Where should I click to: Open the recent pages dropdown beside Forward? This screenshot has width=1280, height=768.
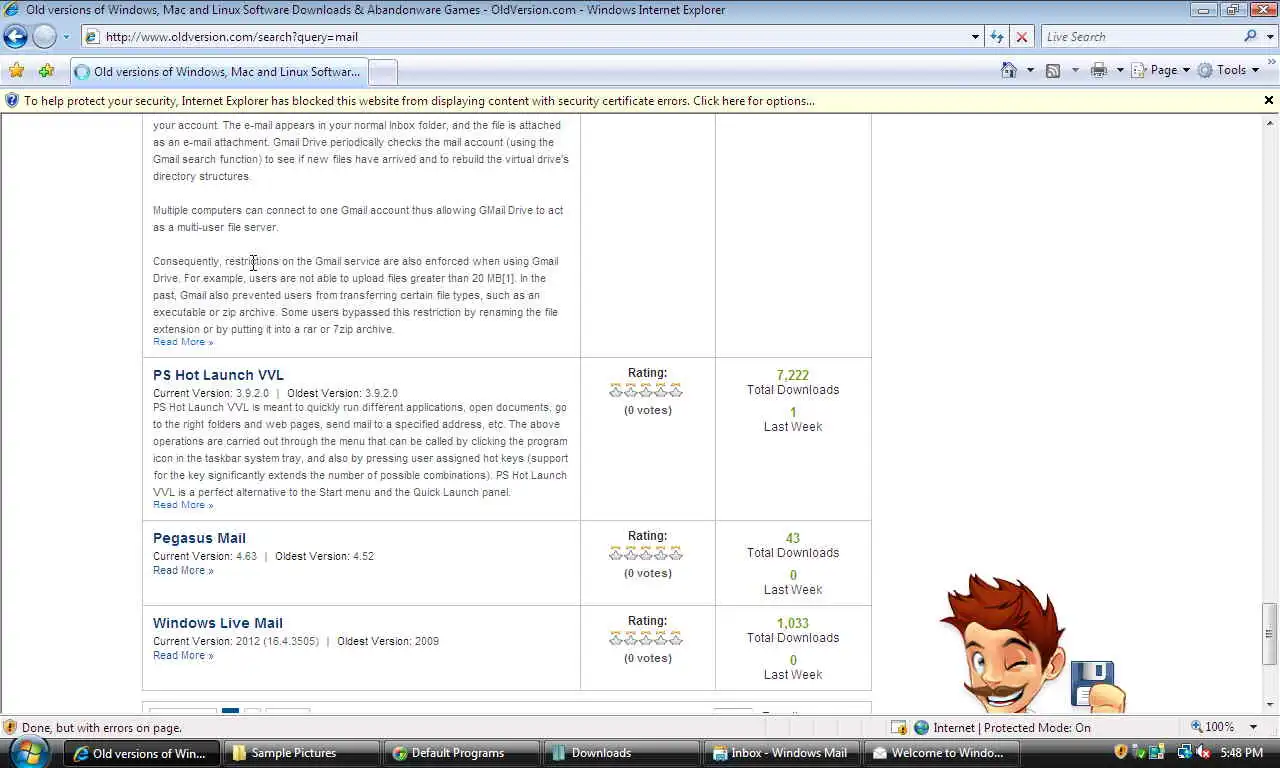[66, 37]
